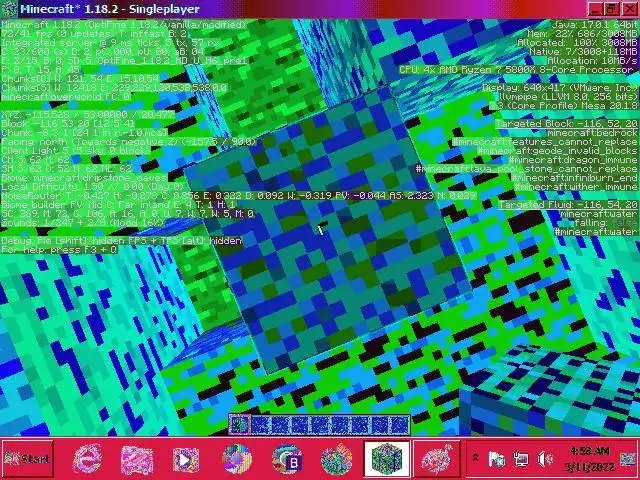Click the Minecraft icon in the title bar
The height and width of the screenshot is (480, 640).
pyautogui.click(x=9, y=9)
